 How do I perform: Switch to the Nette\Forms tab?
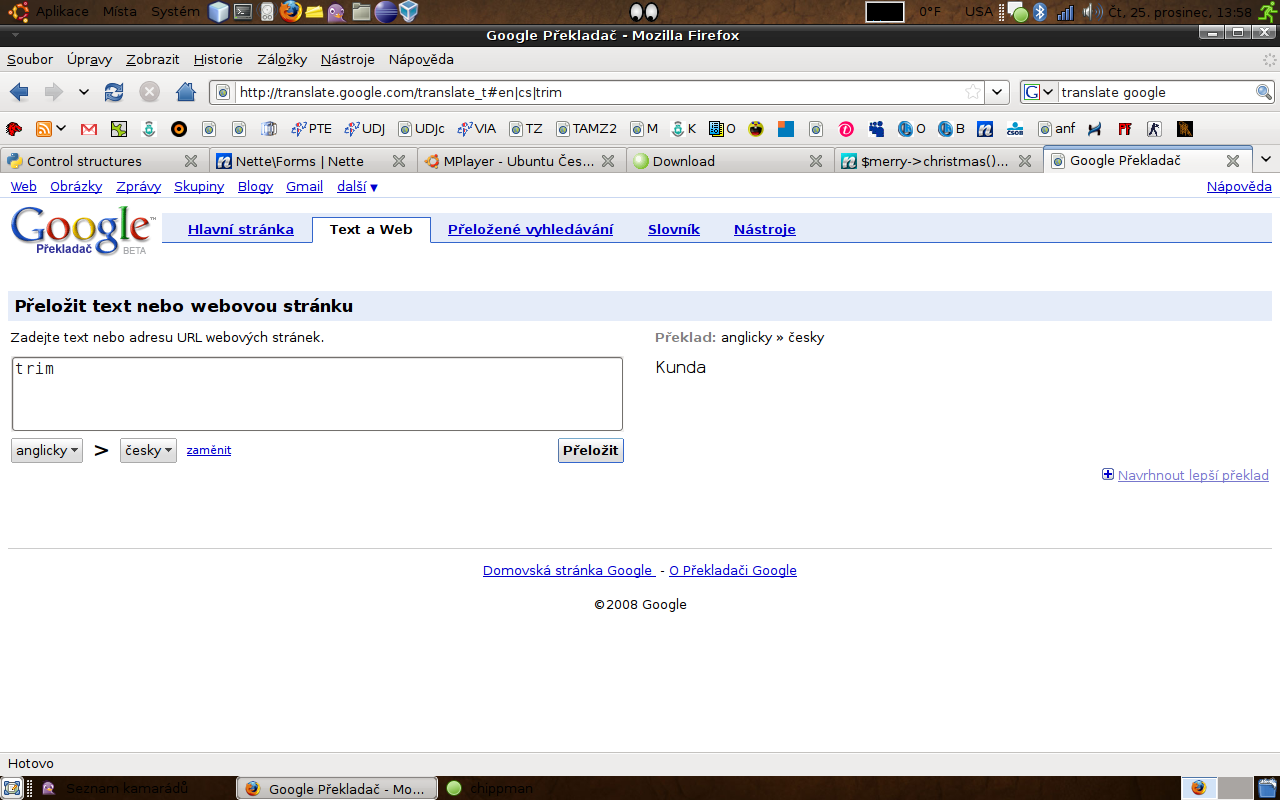tap(312, 160)
